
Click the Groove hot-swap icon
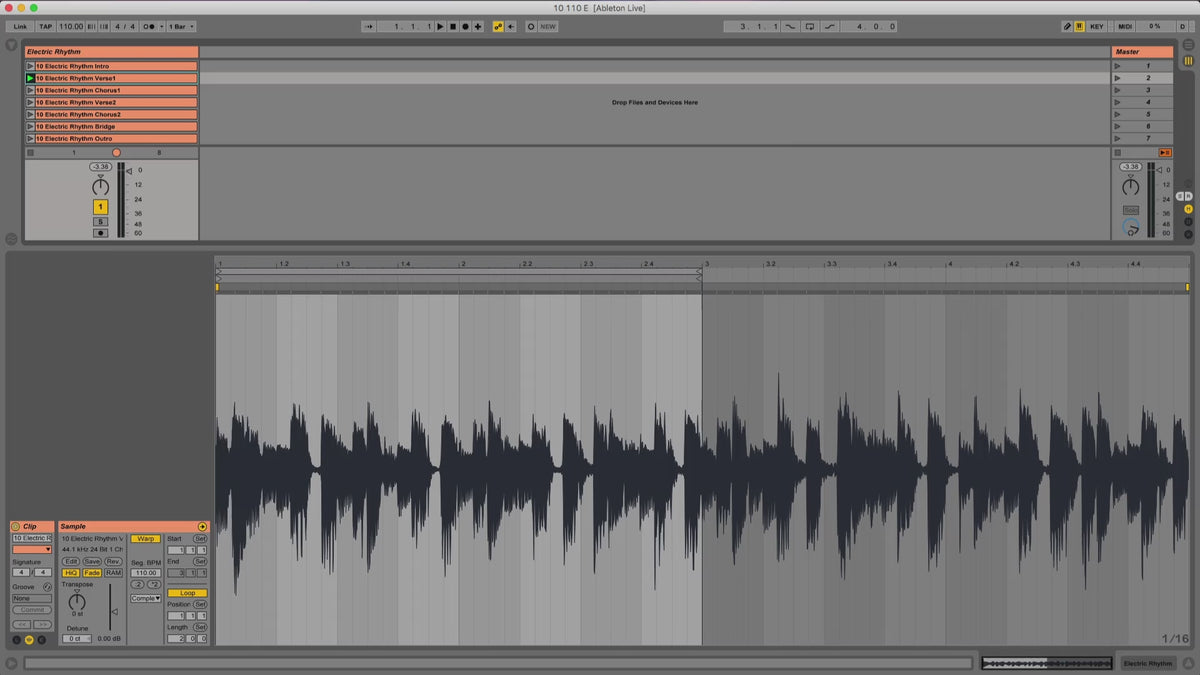(47, 587)
